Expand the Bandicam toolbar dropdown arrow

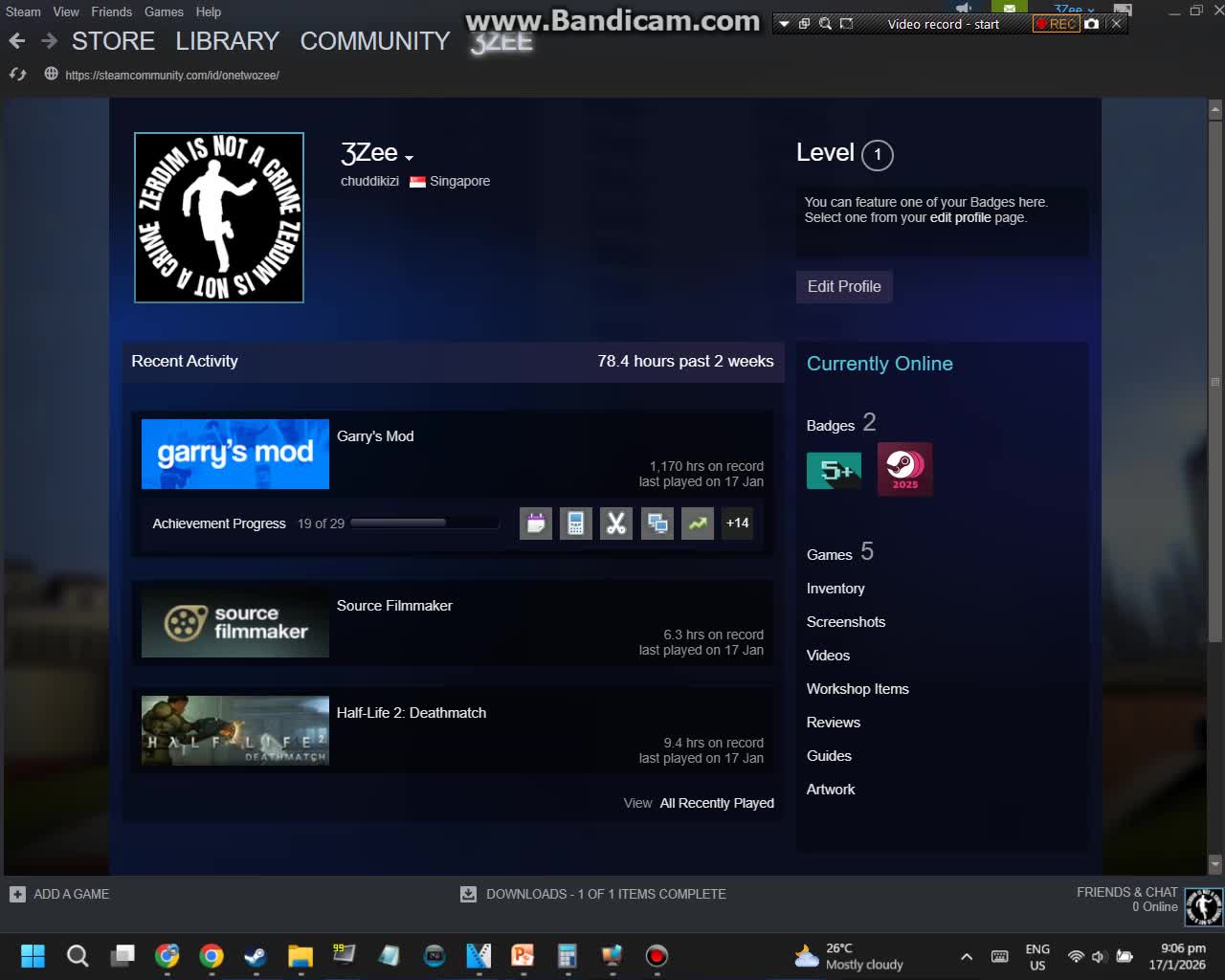[785, 24]
